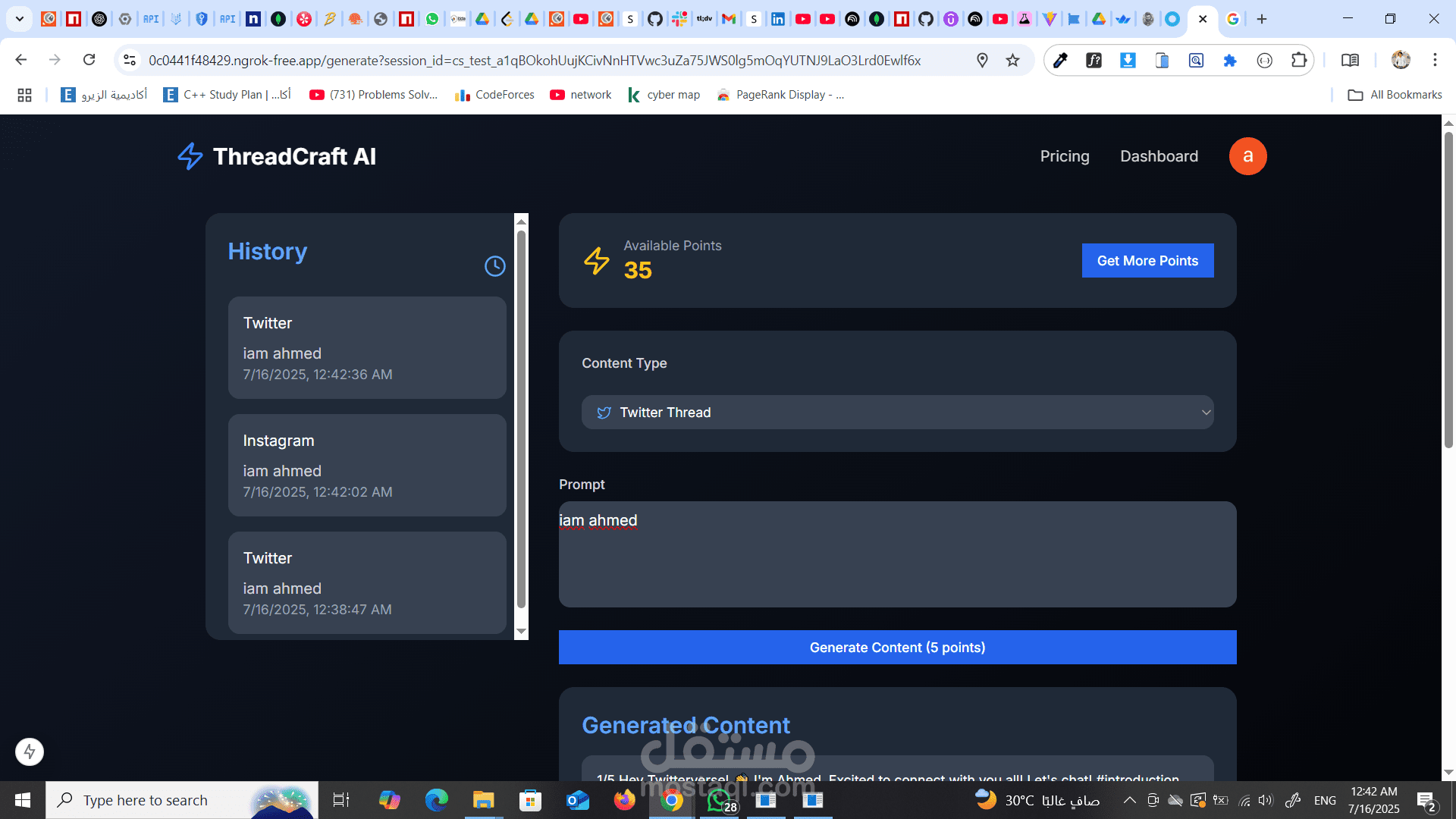This screenshot has height=819, width=1456.
Task: Open the Twitter history entry from 12:38:47 AM
Action: tap(367, 582)
